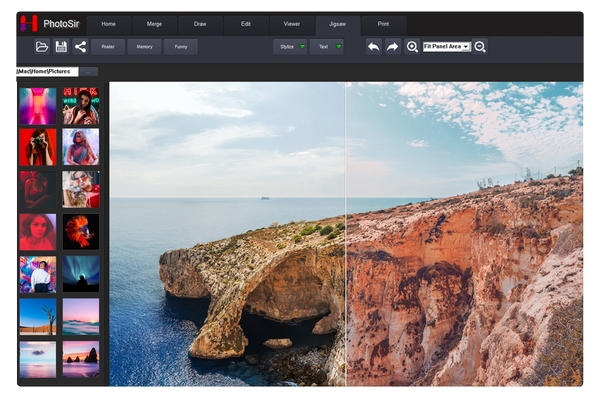Open the Text dropdown

(x=326, y=46)
